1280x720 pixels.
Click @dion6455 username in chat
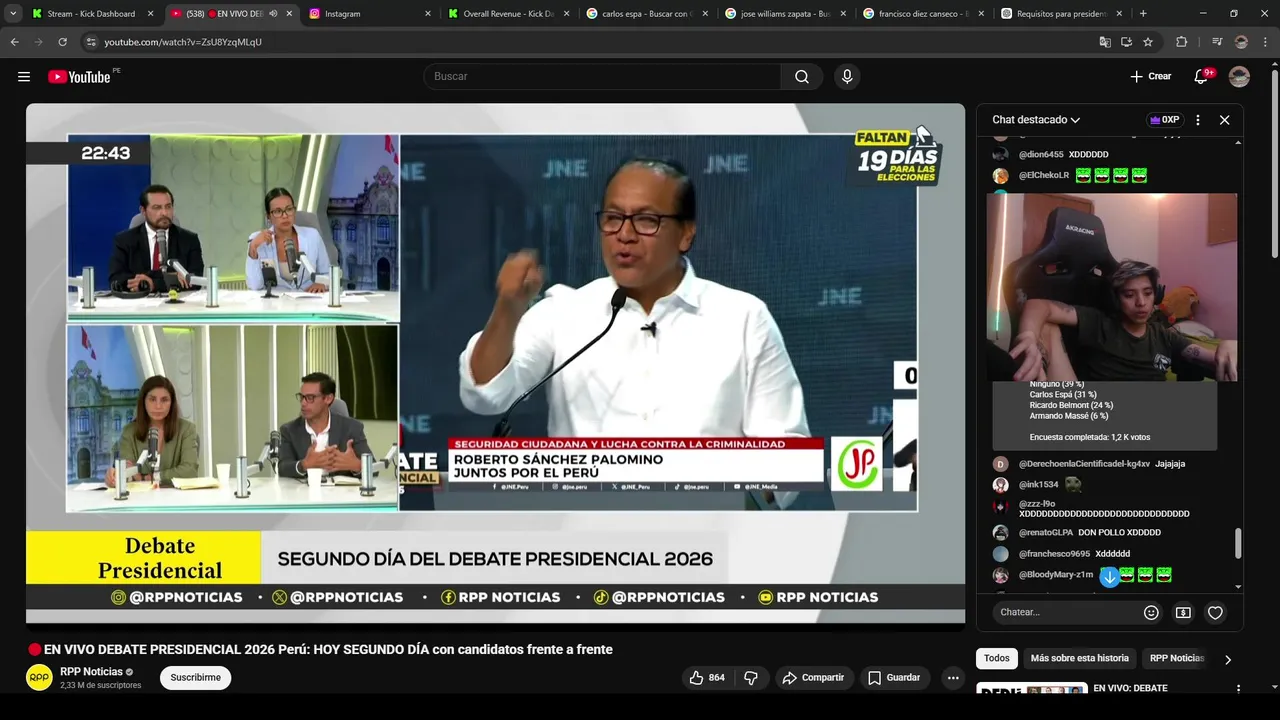1041,155
